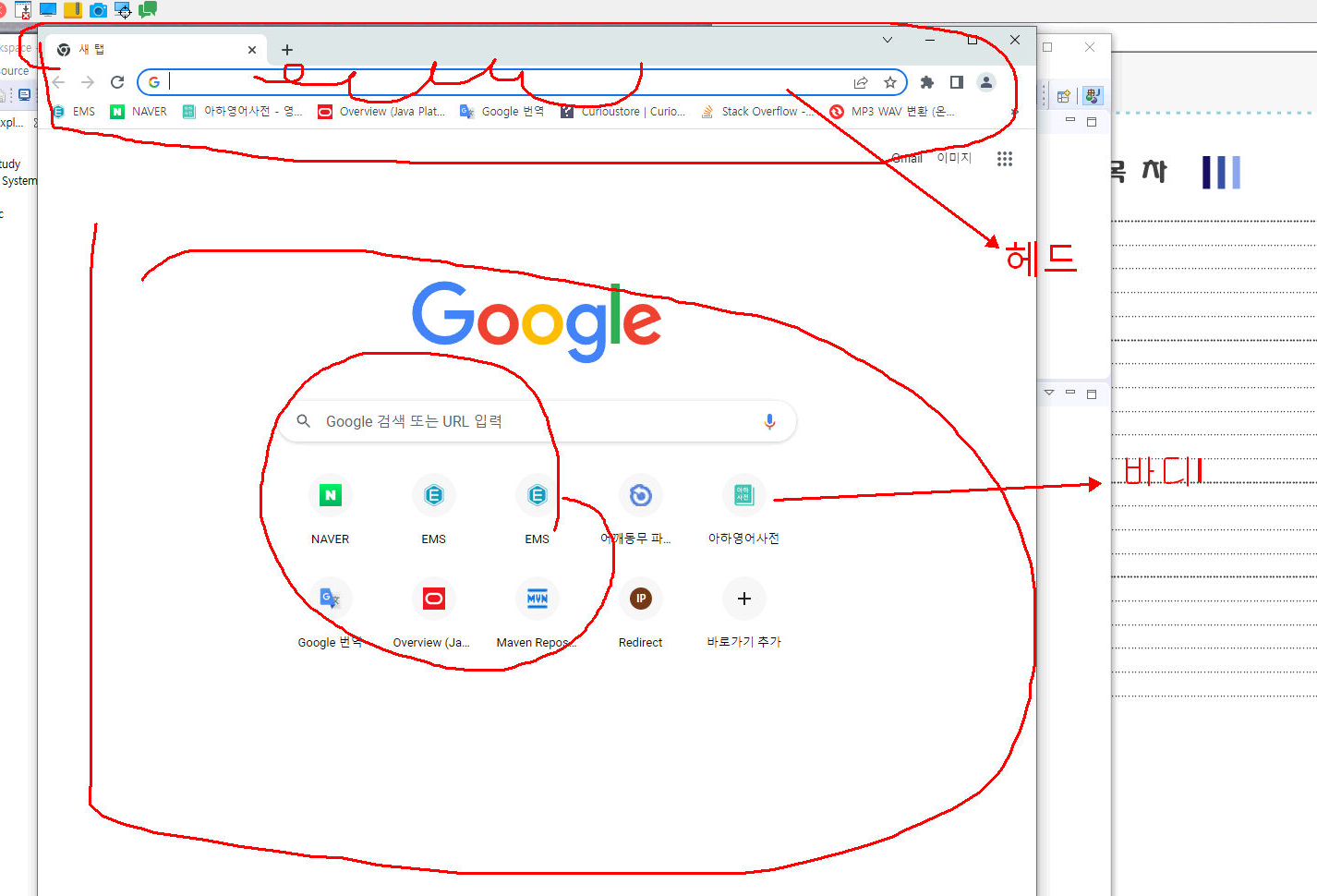
Task: Open the Redirect shortcut tile
Action: tap(640, 614)
